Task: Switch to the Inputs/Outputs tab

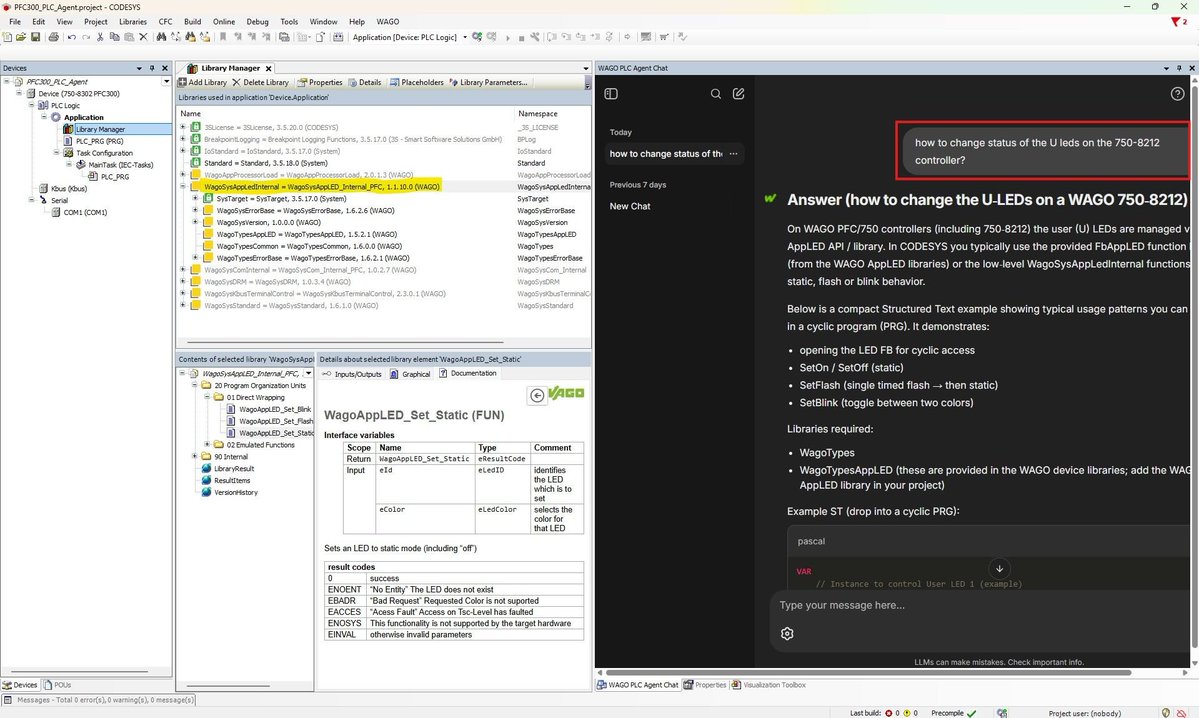Action: point(352,374)
